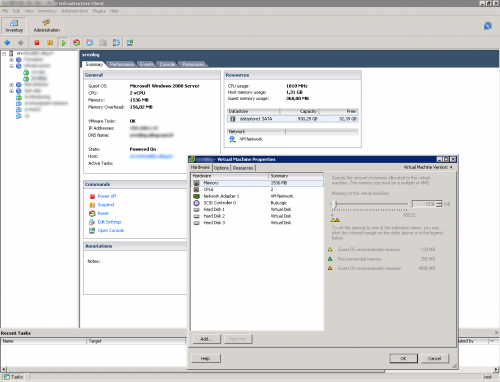
Task: Switch to the Performance tab
Action: pos(122,64)
